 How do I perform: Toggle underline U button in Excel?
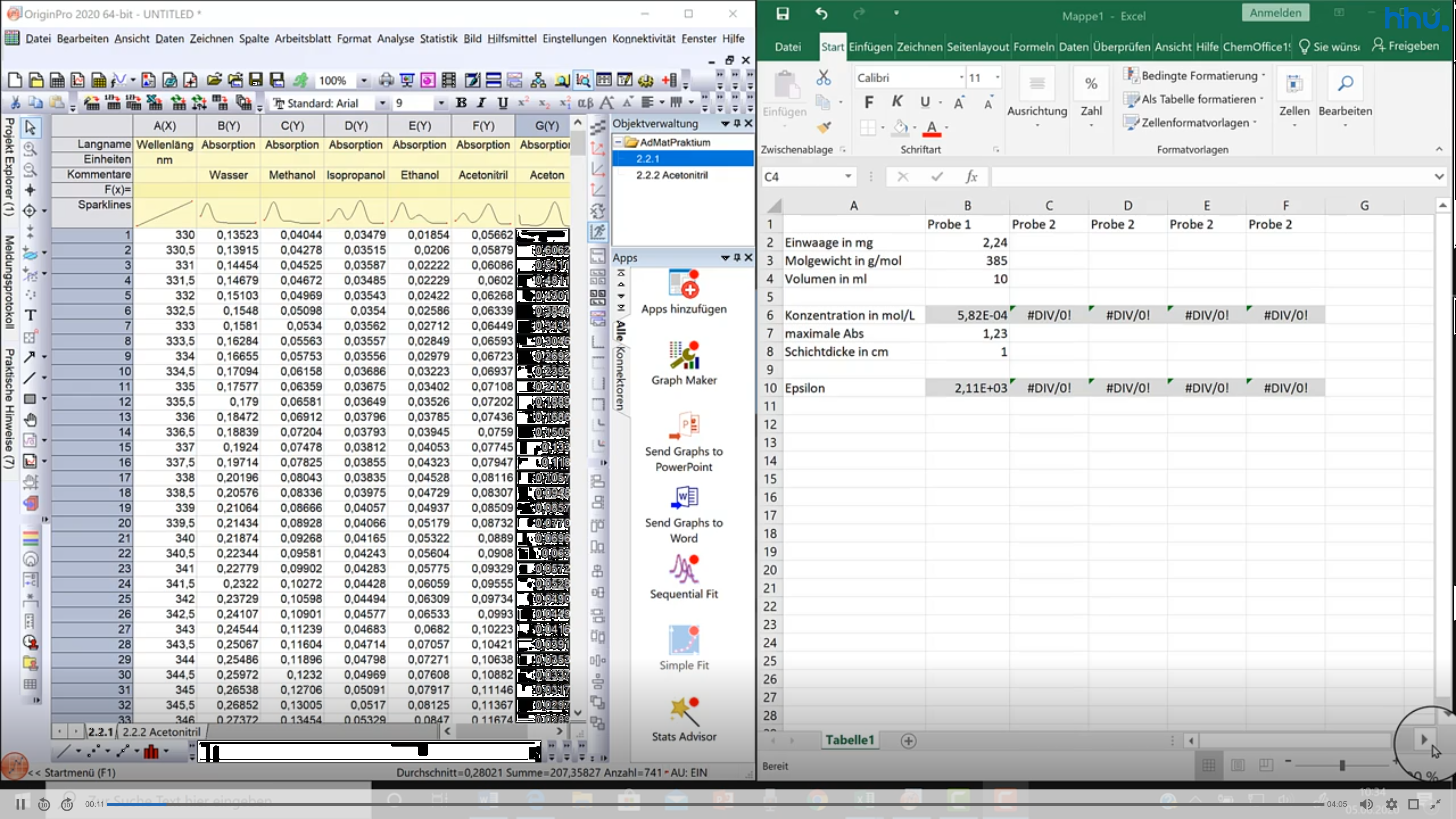925,102
